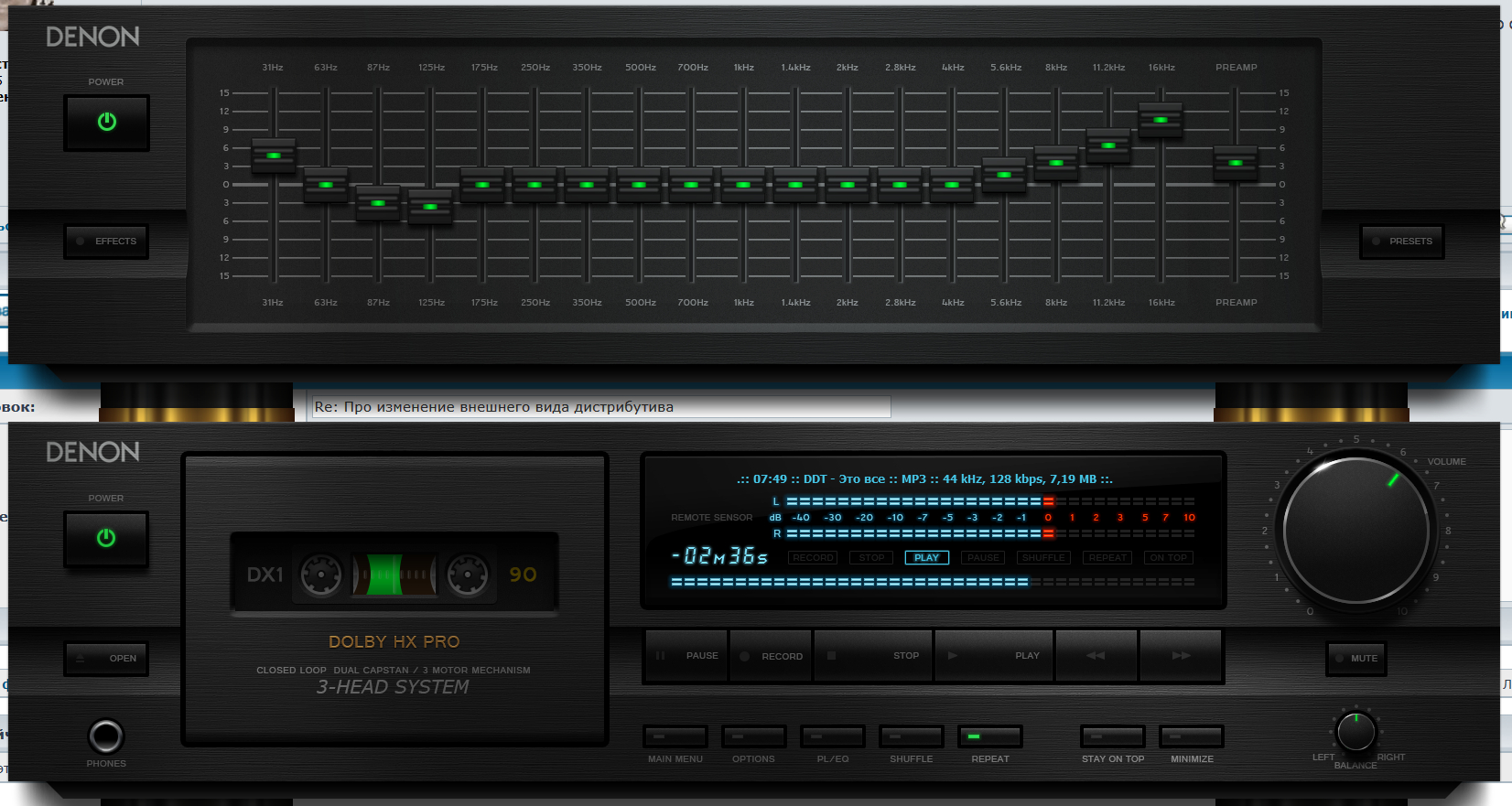Click the rewind double-arrow button
This screenshot has height=806, width=1512.
pos(1096,656)
